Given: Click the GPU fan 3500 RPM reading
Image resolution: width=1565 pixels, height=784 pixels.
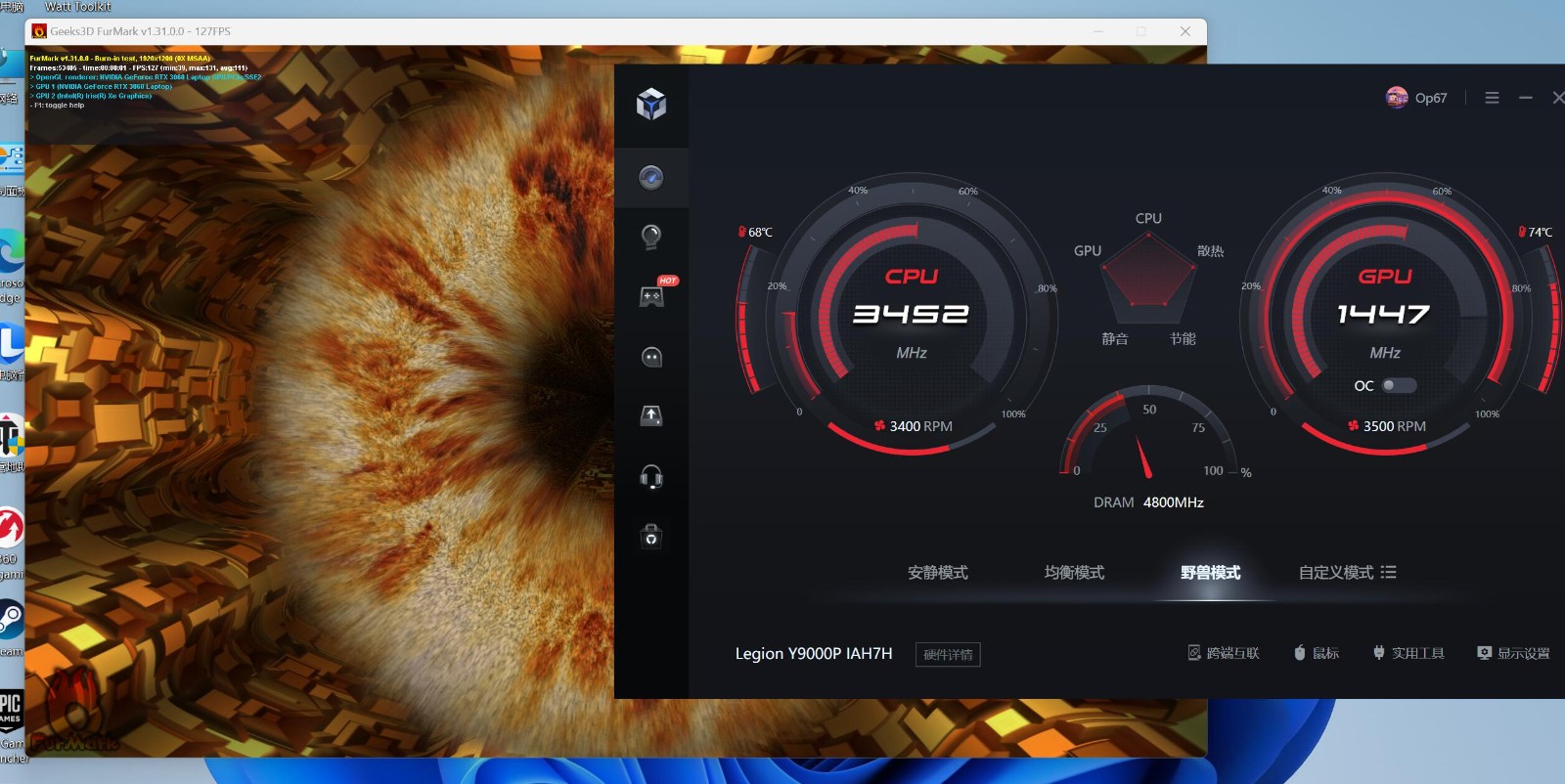Looking at the screenshot, I should 1387,426.
